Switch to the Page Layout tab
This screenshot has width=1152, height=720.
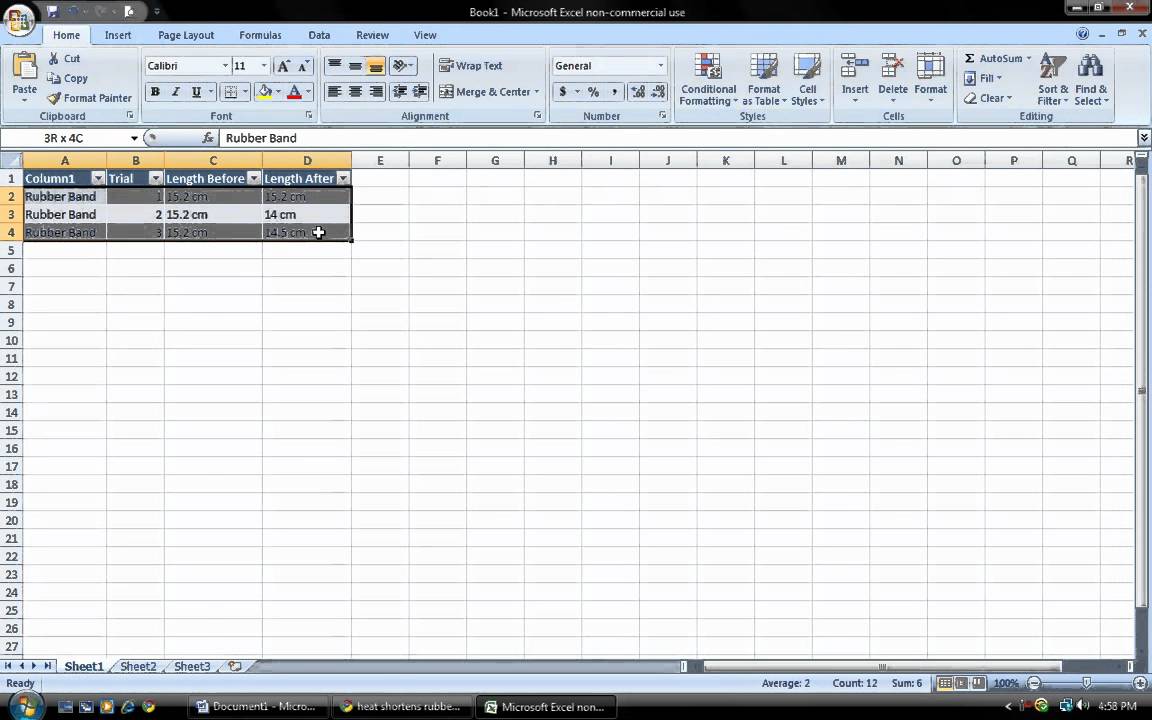coord(186,35)
